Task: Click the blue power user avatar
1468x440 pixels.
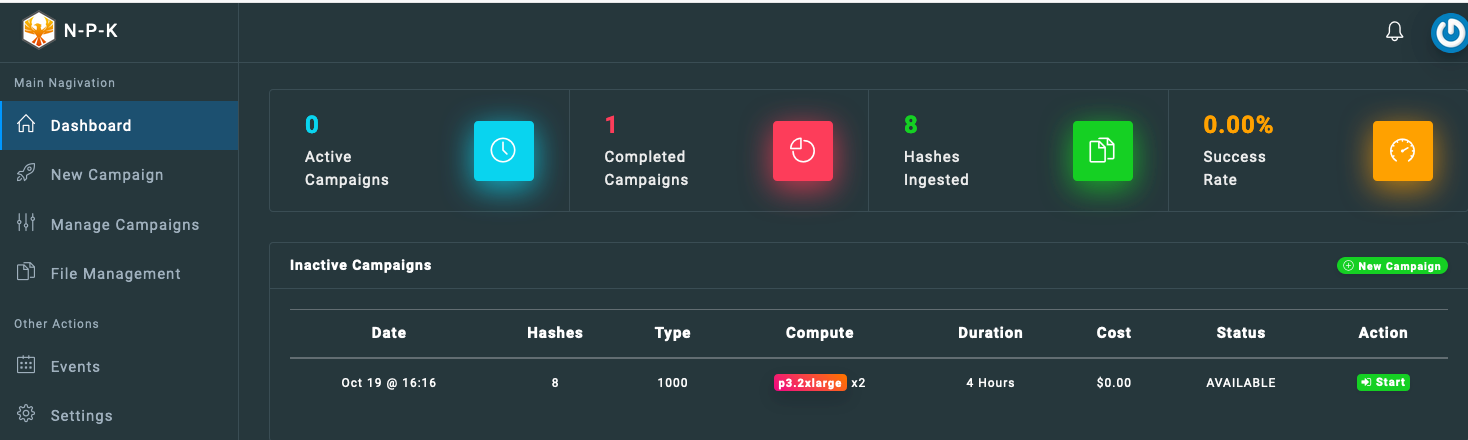Action: tap(1449, 32)
